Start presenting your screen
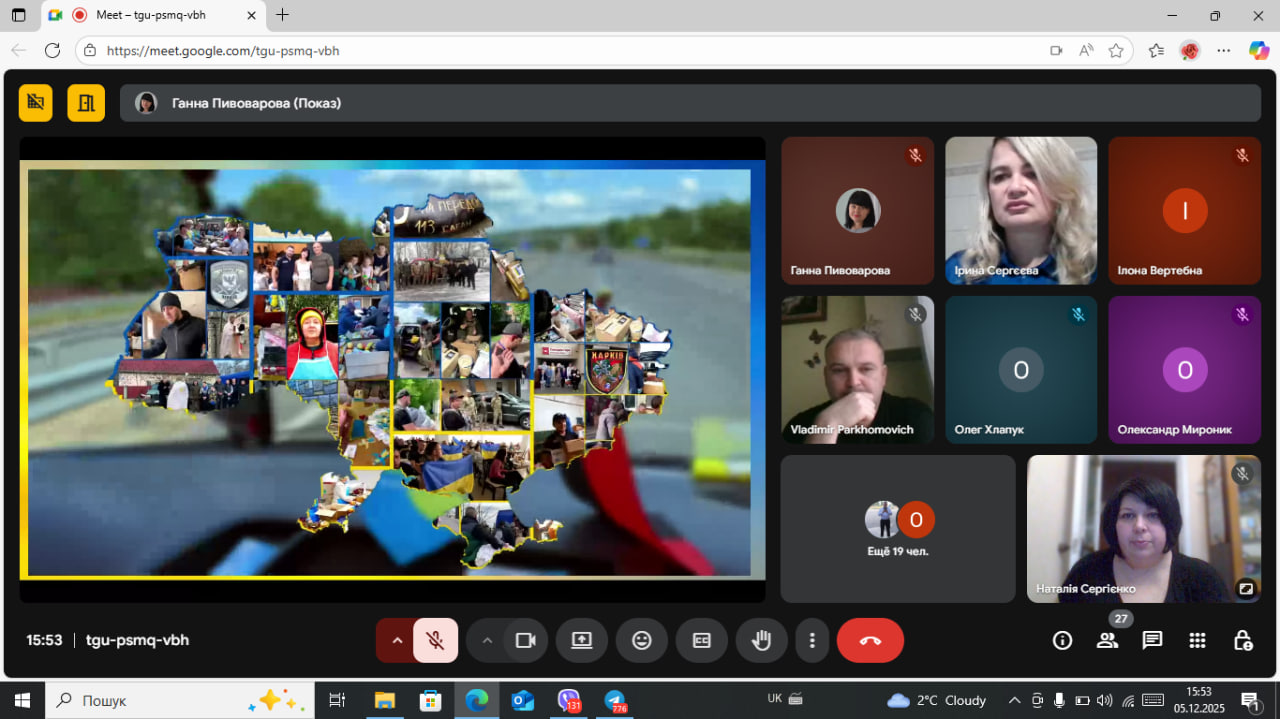Viewport: 1280px width, 719px height. pos(582,640)
